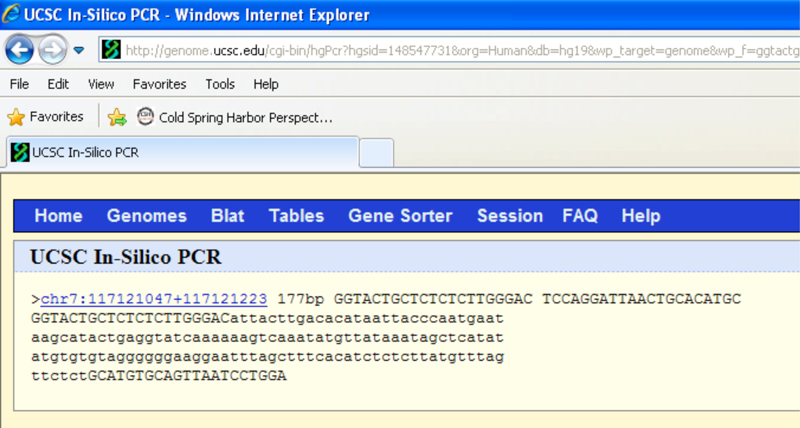Image resolution: width=800 pixels, height=428 pixels.
Task: Click reverse primer TCCAGGATTAACTGCACATGC
Action: tap(641, 299)
